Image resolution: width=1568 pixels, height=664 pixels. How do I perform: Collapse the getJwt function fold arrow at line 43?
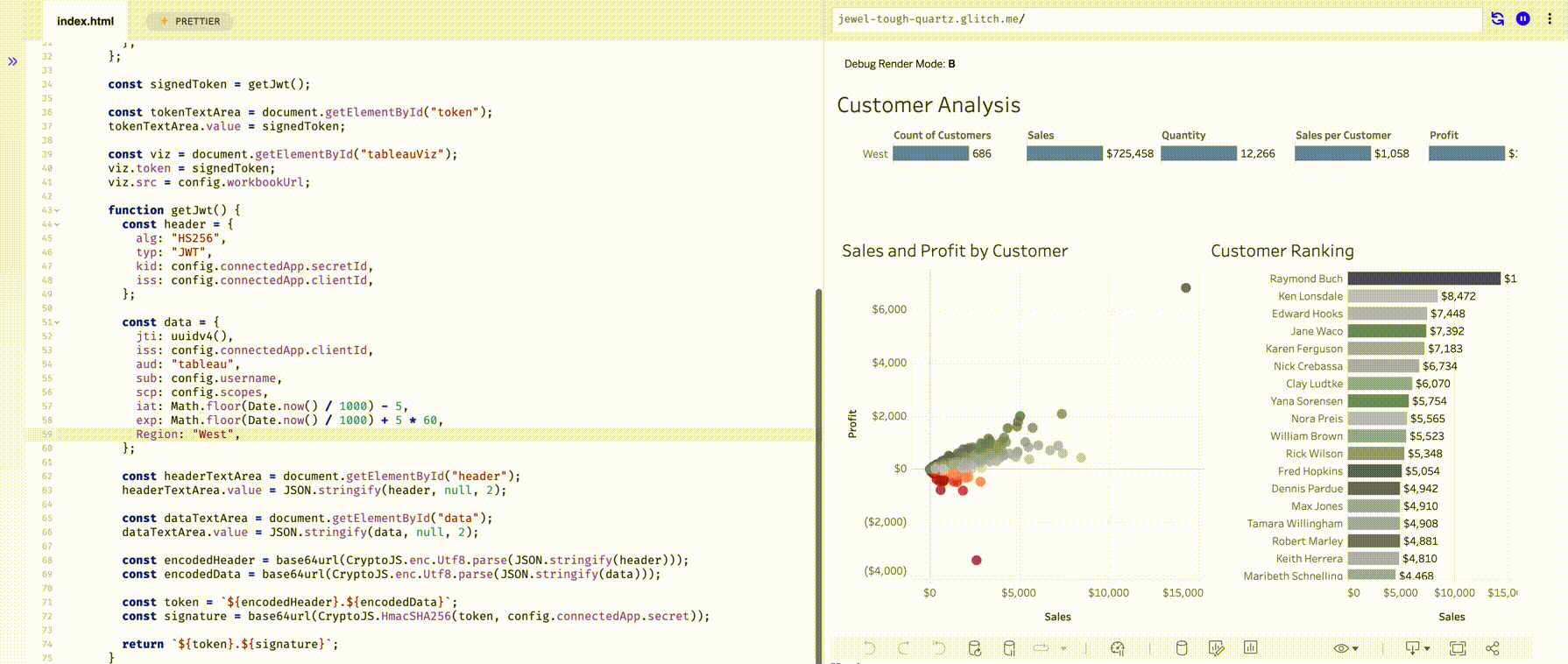coord(58,210)
